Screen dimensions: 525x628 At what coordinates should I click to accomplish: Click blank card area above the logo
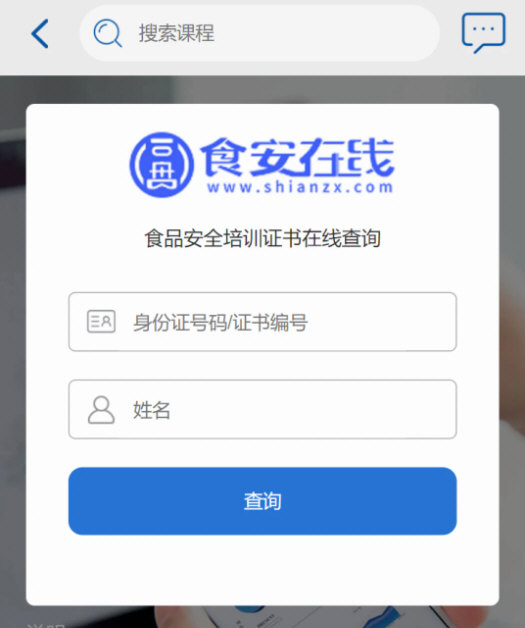pyautogui.click(x=262, y=118)
